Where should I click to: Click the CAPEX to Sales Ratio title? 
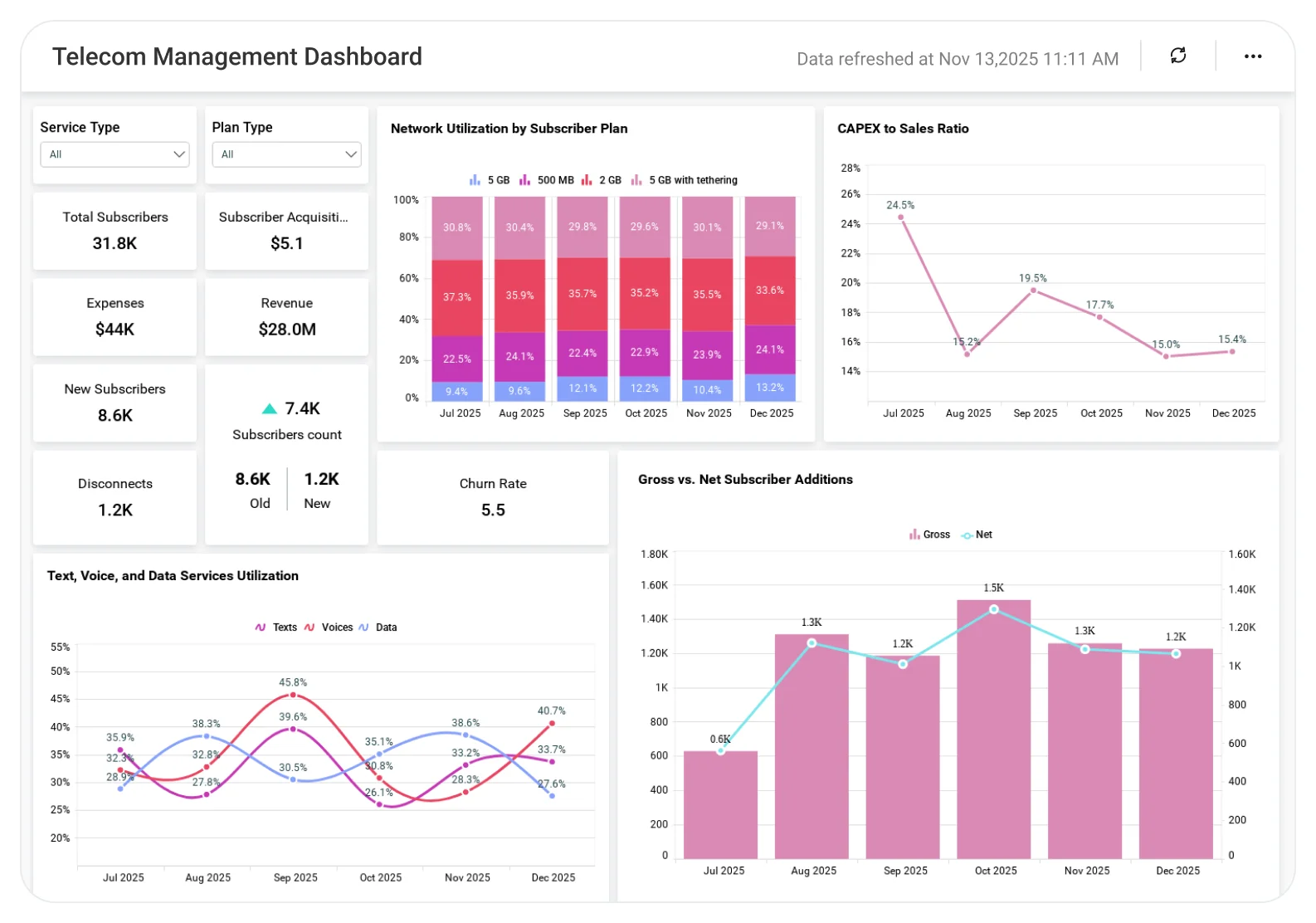[x=903, y=129]
